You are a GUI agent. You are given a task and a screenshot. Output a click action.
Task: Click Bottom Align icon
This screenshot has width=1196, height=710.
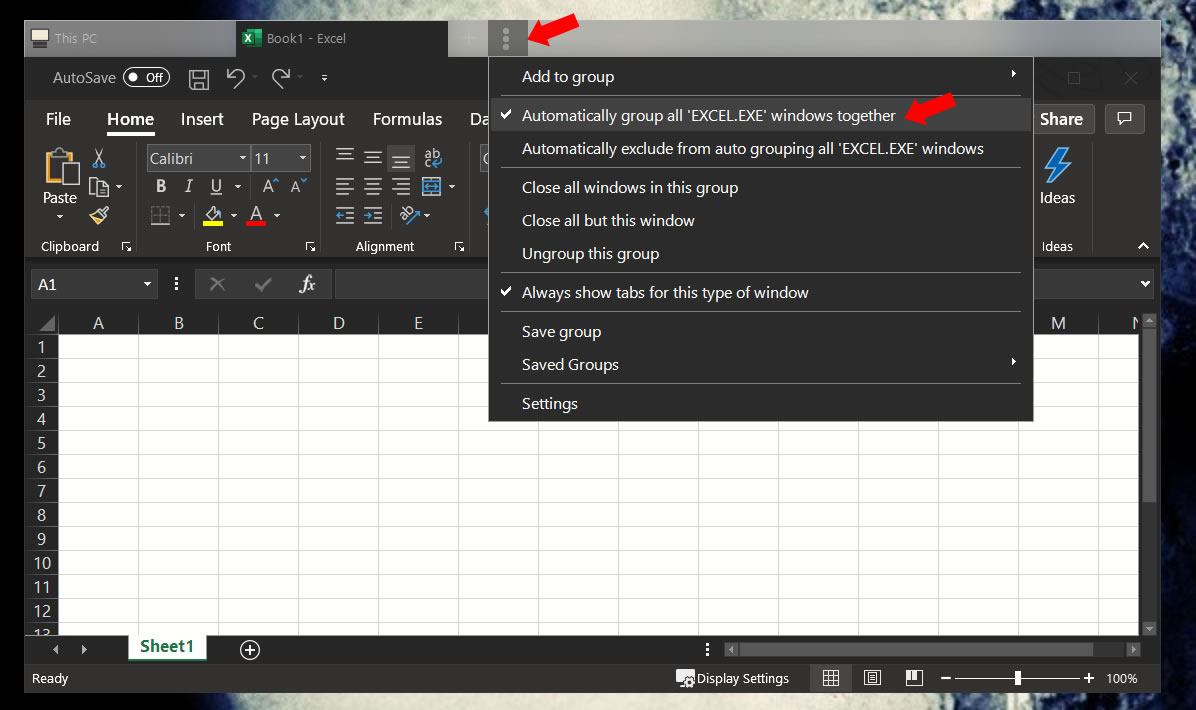(x=400, y=158)
